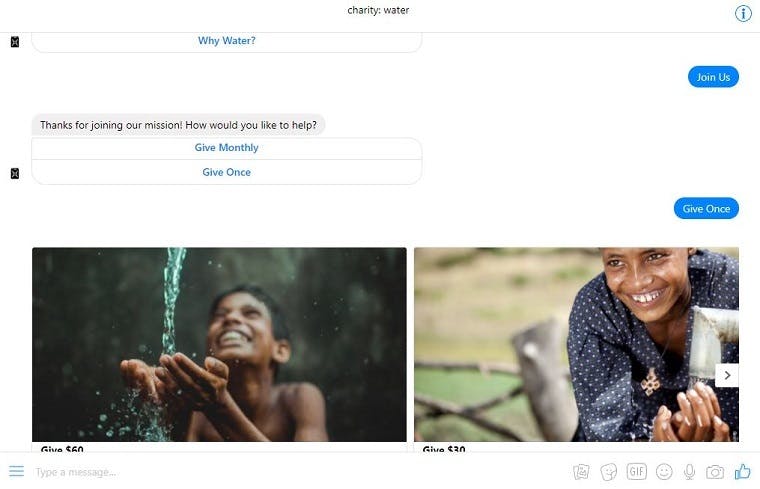Click the sent Join Us bubble
This screenshot has height=489, width=760.
(x=713, y=77)
